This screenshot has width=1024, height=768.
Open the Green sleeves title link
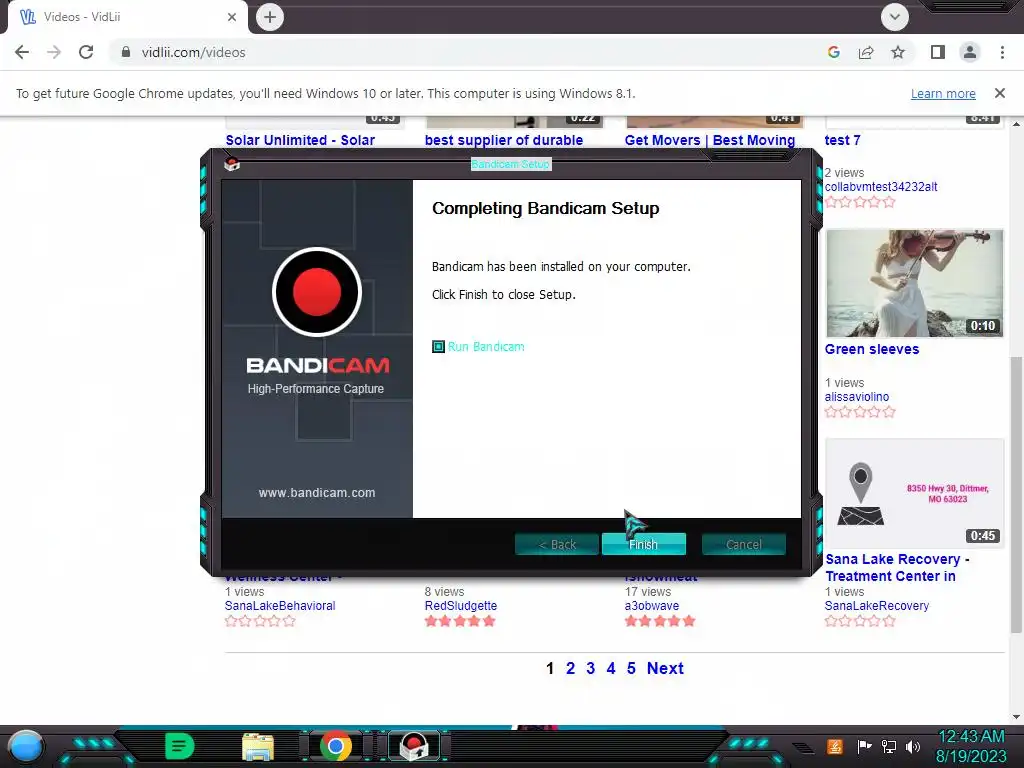(x=872, y=349)
